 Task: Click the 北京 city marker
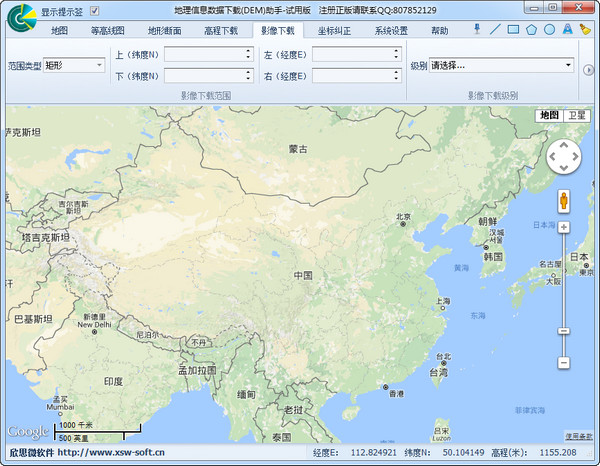tap(403, 224)
